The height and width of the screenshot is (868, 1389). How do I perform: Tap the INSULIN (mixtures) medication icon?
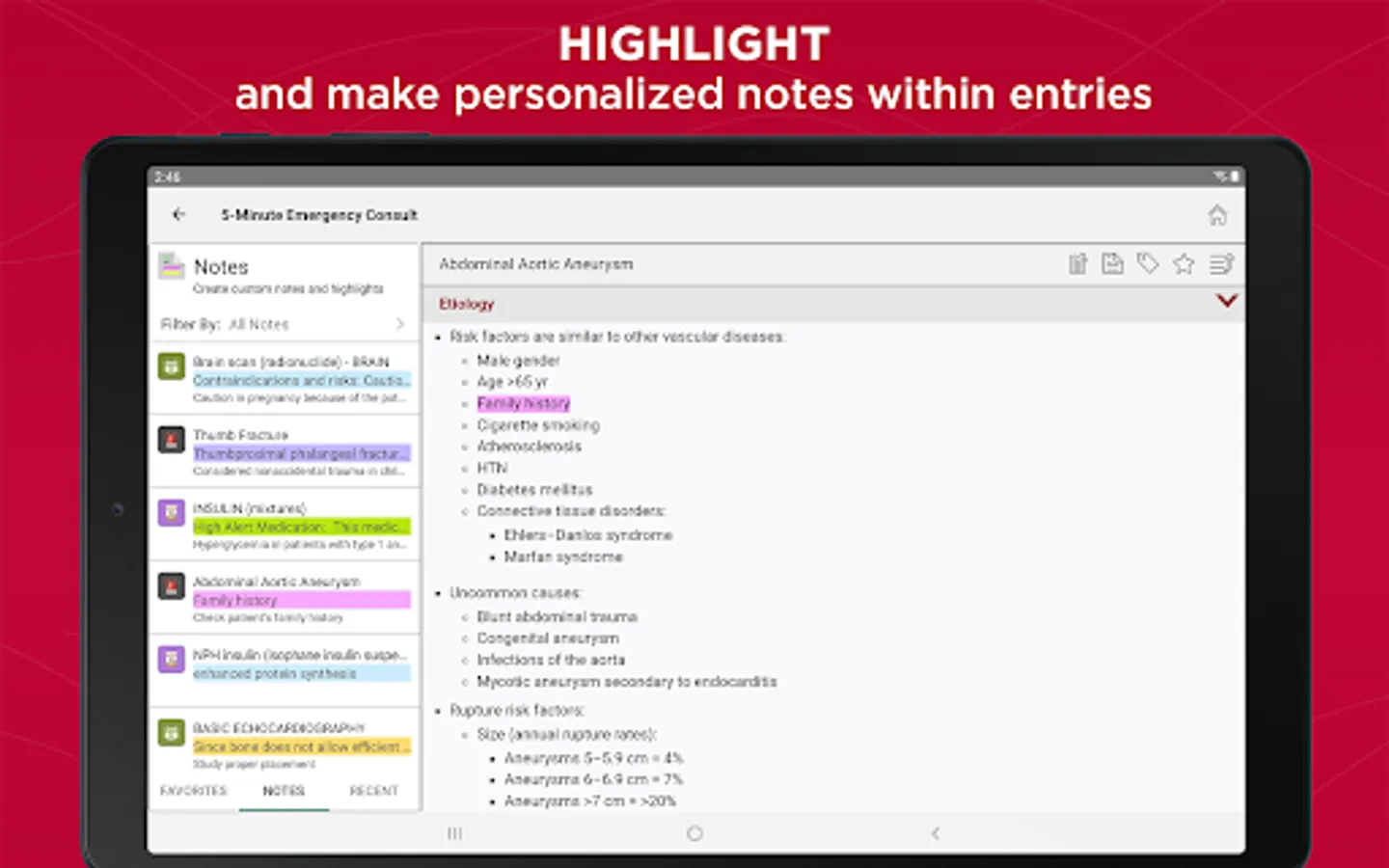pyautogui.click(x=171, y=513)
